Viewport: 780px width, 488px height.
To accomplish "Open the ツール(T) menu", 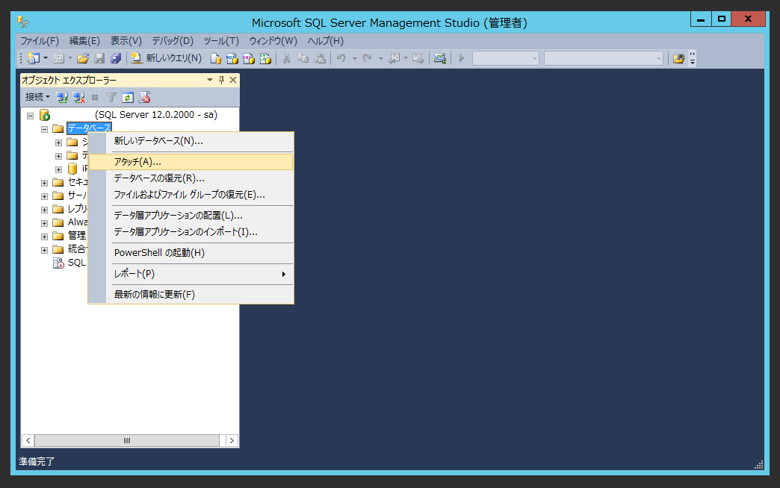I will (221, 41).
